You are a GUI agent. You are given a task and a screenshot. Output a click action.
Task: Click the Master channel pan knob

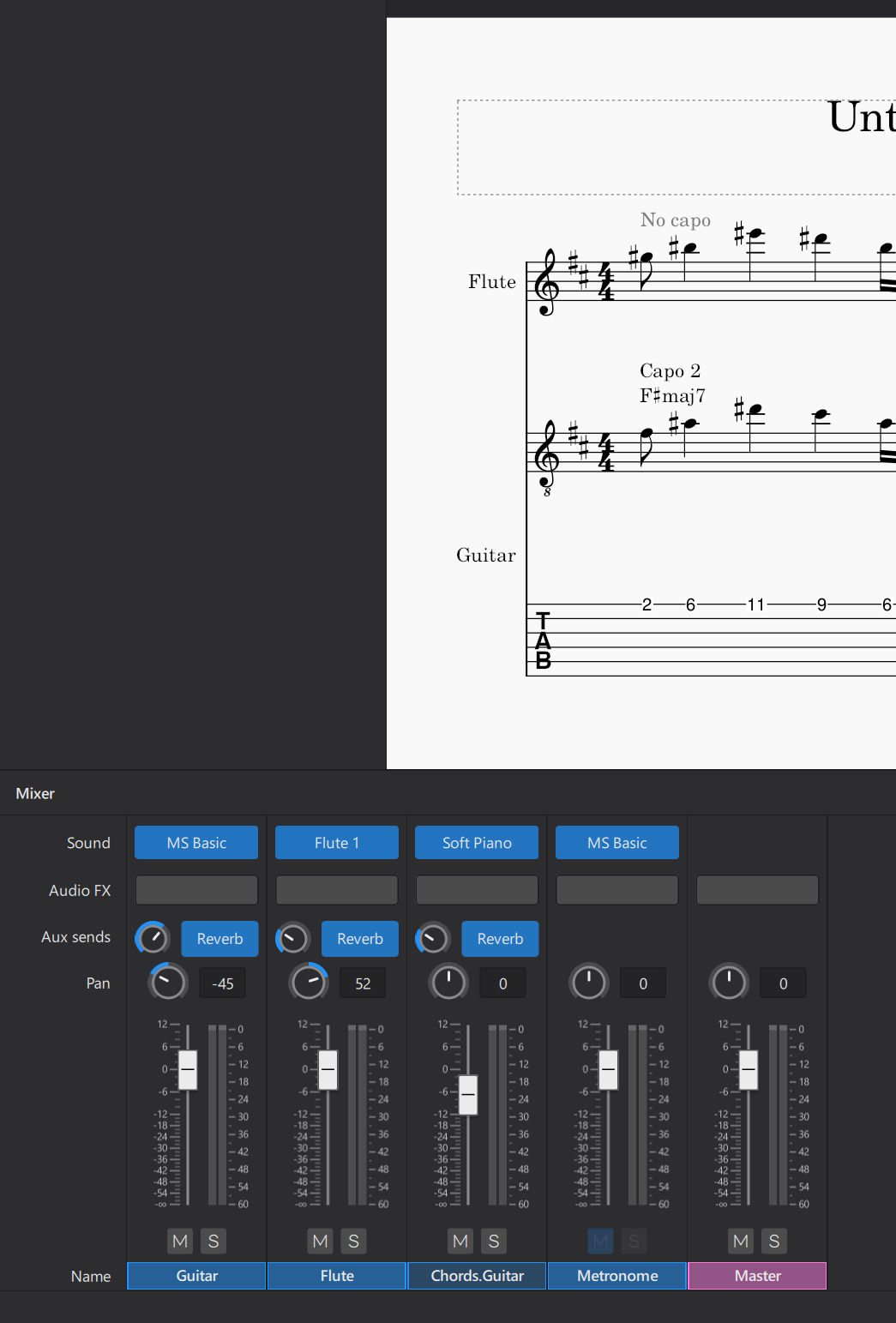click(728, 983)
